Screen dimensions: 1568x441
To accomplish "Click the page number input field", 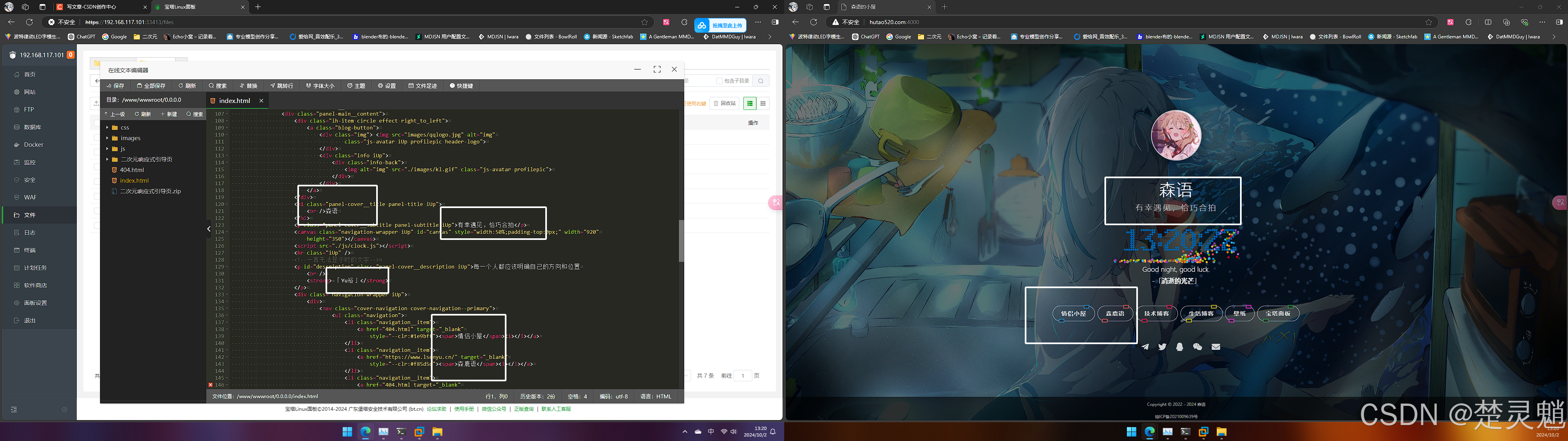I will [x=743, y=376].
